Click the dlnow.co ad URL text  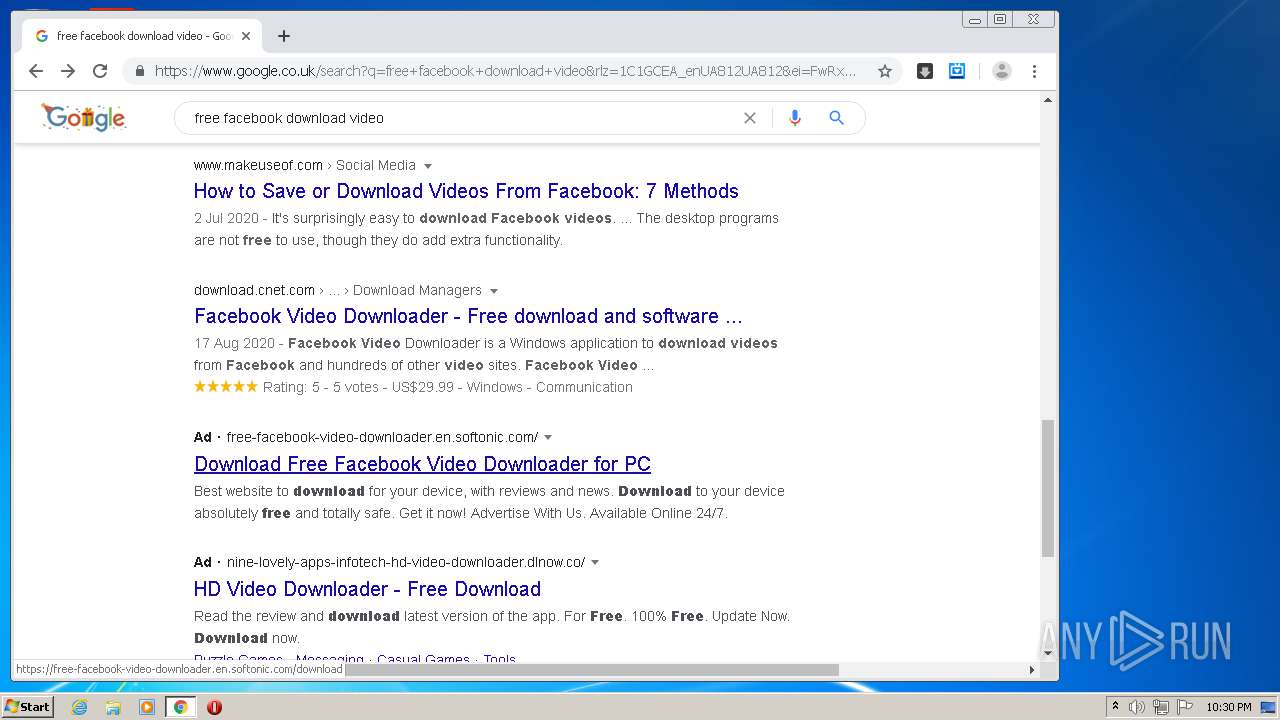point(406,562)
